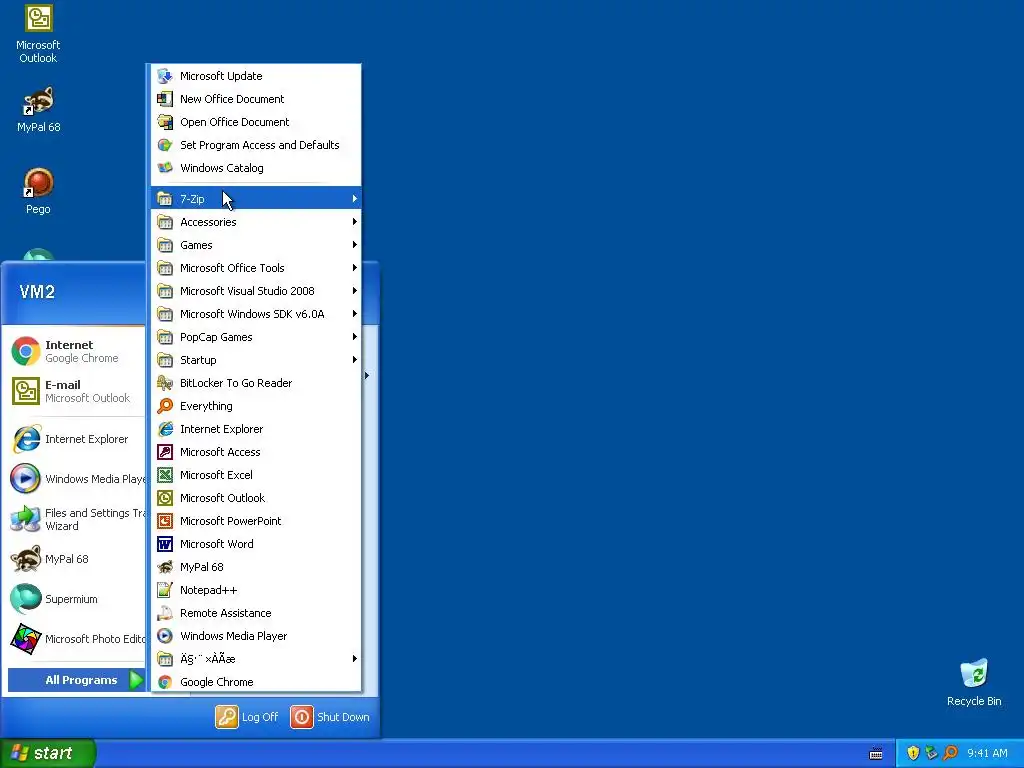Expand the Startup folder
1024x768 pixels.
[x=256, y=360]
